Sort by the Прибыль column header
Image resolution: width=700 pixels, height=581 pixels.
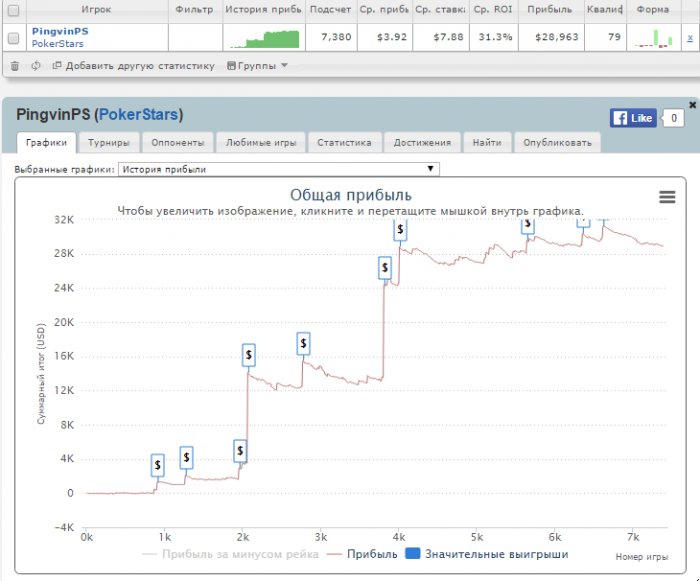click(x=550, y=9)
